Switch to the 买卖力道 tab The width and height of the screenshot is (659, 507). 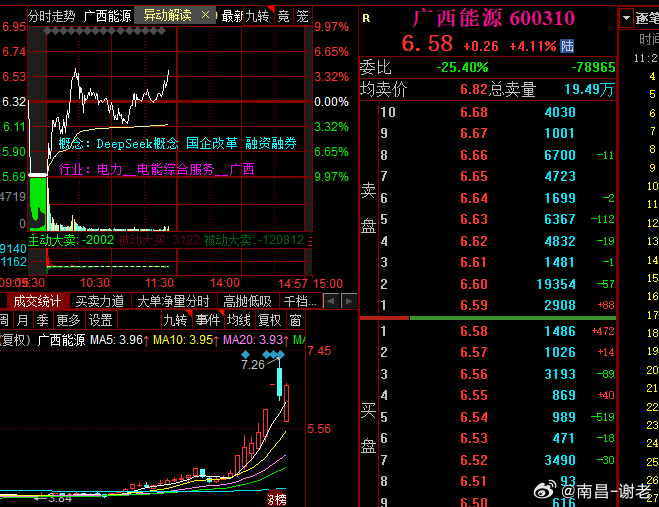coord(100,301)
